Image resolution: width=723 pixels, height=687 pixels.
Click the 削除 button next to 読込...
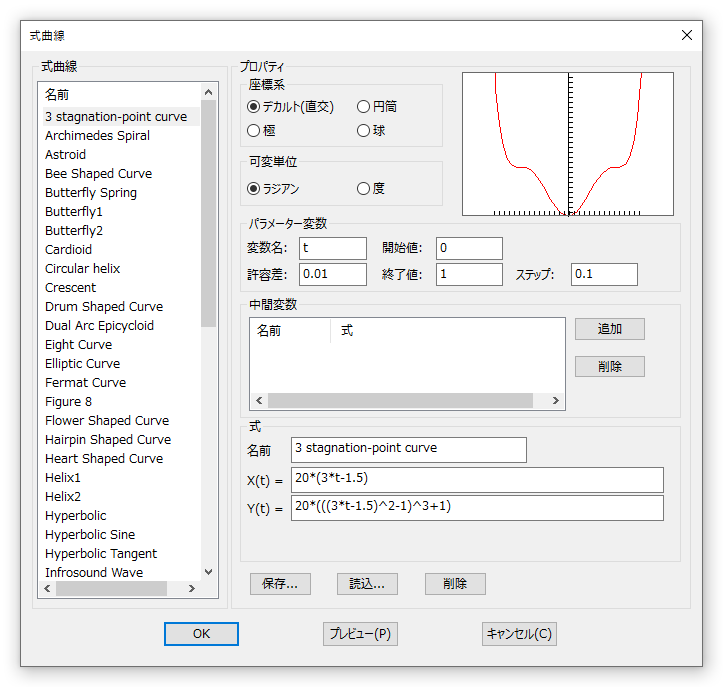tap(455, 584)
